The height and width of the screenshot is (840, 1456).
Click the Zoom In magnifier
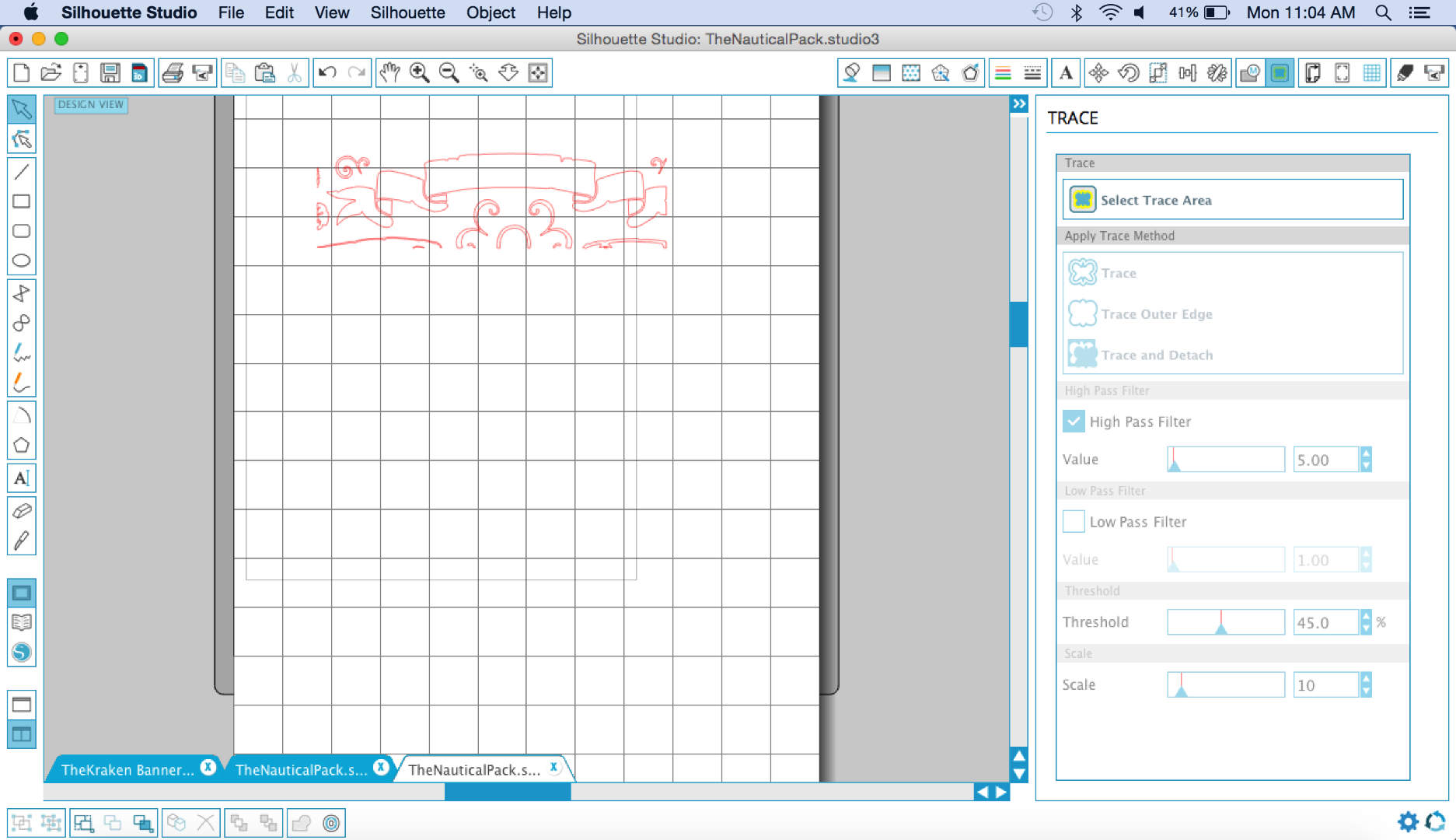(x=420, y=73)
